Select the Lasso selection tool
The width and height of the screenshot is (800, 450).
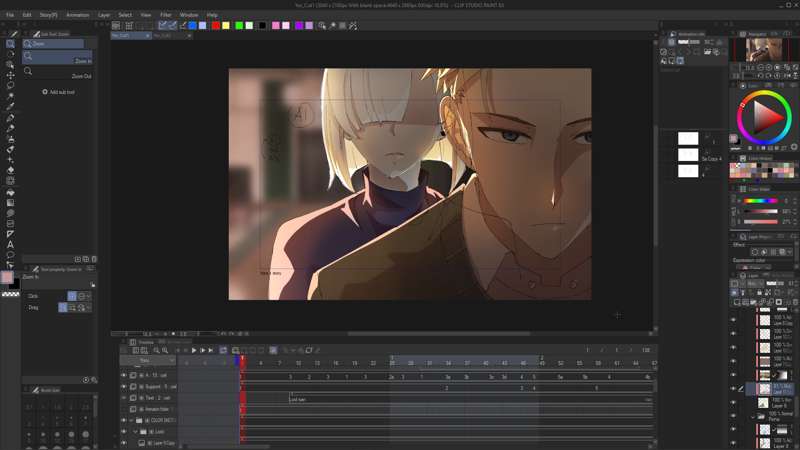pos(10,86)
